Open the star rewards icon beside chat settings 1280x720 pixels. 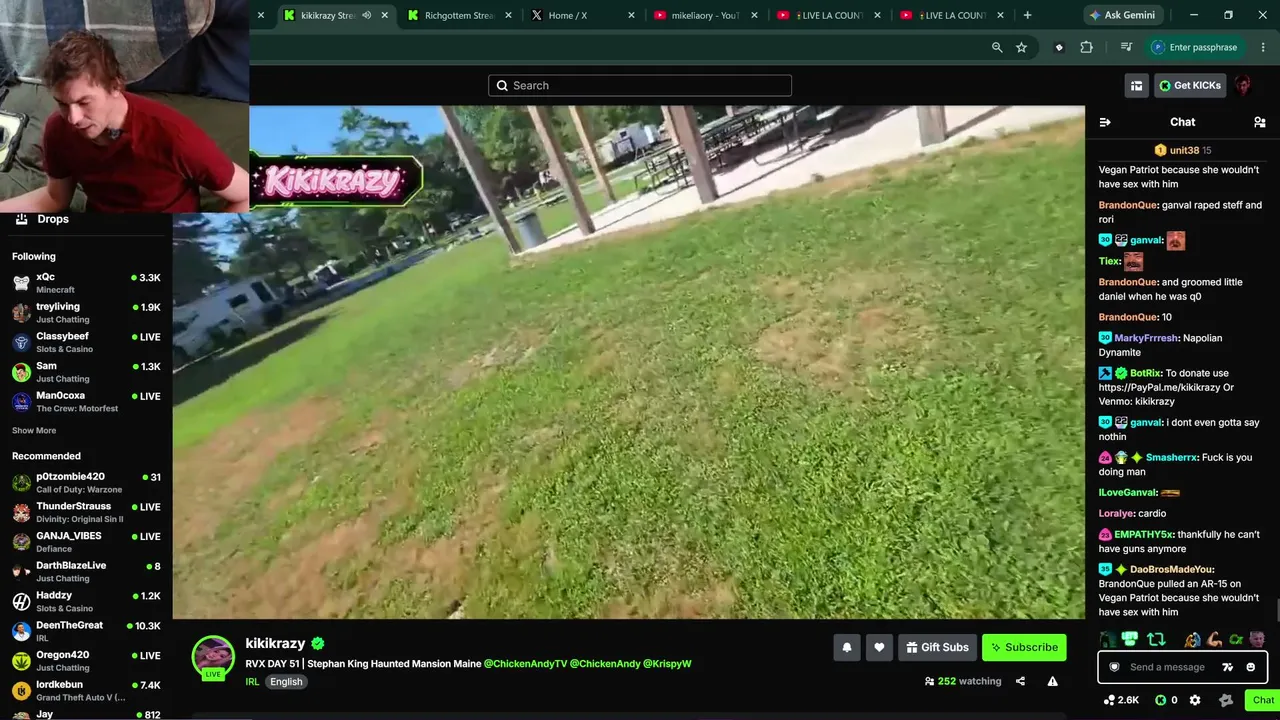click(x=1226, y=700)
